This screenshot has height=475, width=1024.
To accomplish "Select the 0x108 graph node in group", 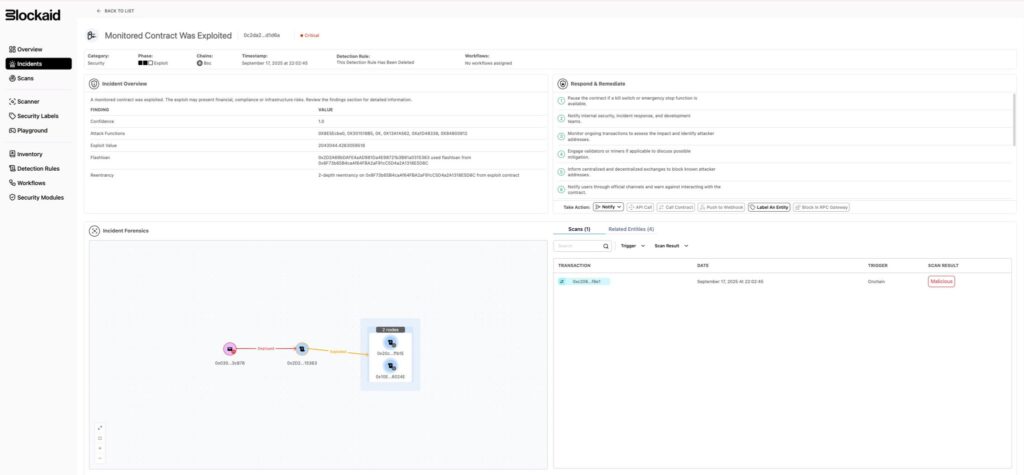I will 390,366.
